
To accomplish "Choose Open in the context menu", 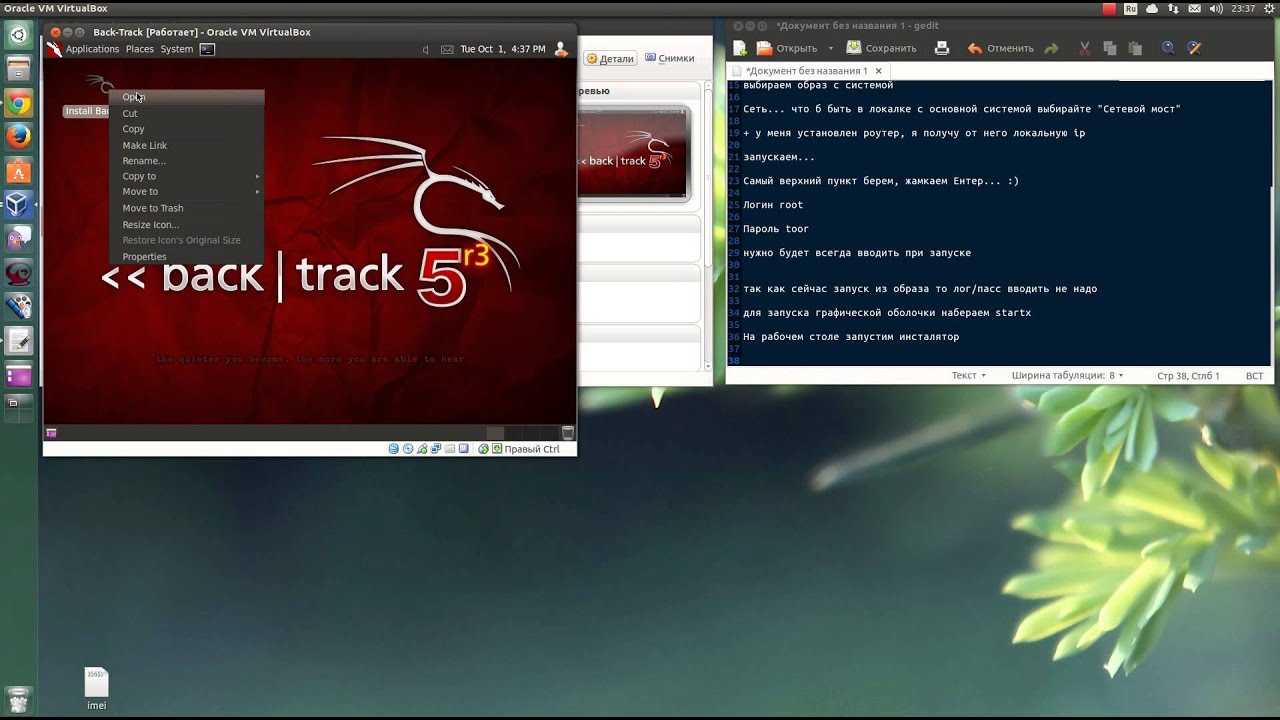I will 186,97.
